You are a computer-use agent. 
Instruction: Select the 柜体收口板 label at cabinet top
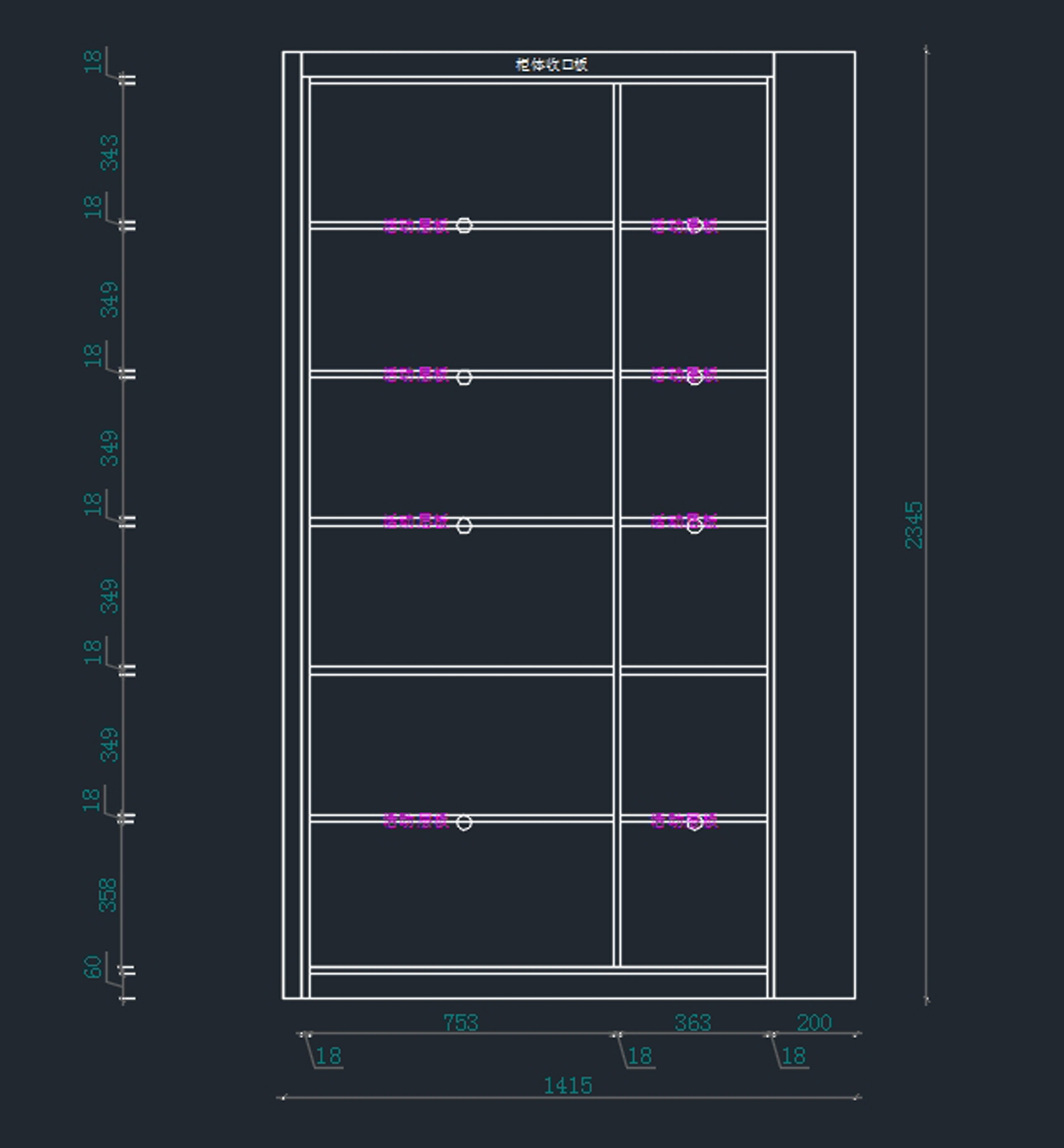pyautogui.click(x=552, y=65)
